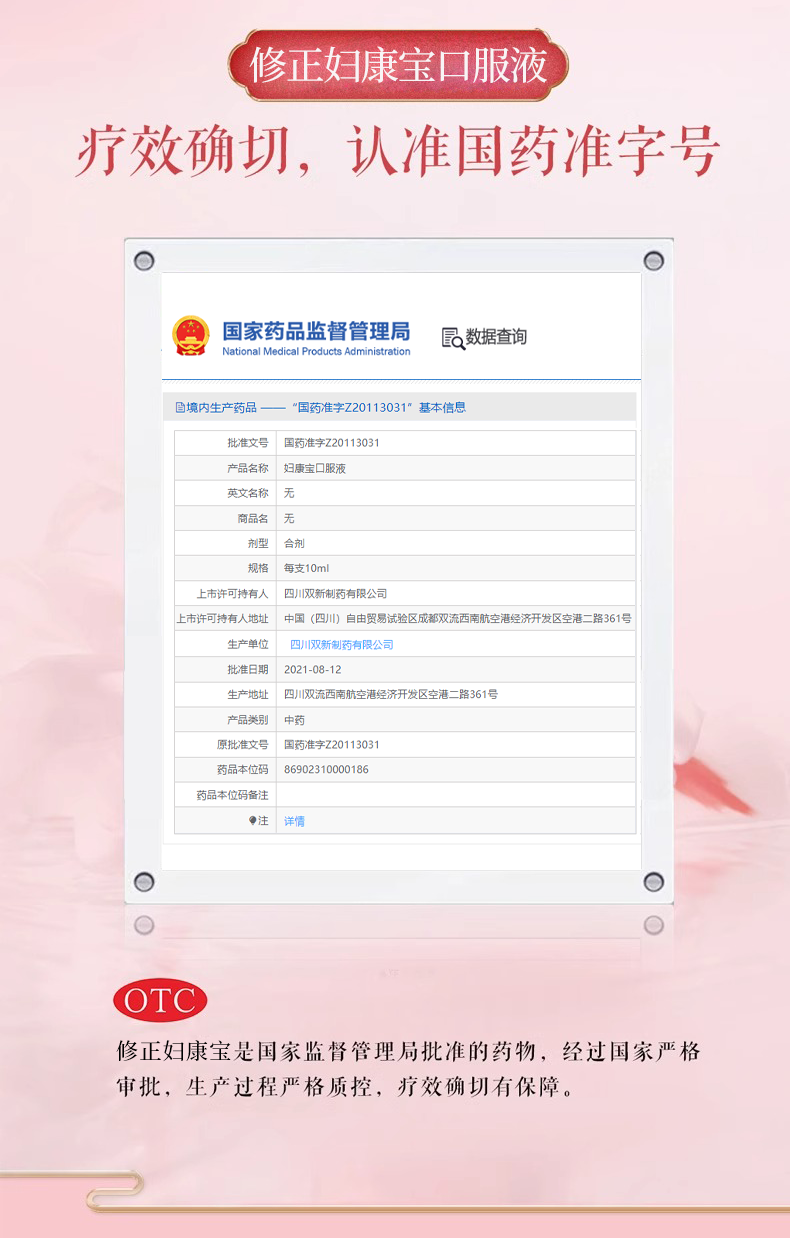Viewport: 790px width, 1238px height.
Task: Open the 详情 link in 注 row
Action: pyautogui.click(x=294, y=821)
